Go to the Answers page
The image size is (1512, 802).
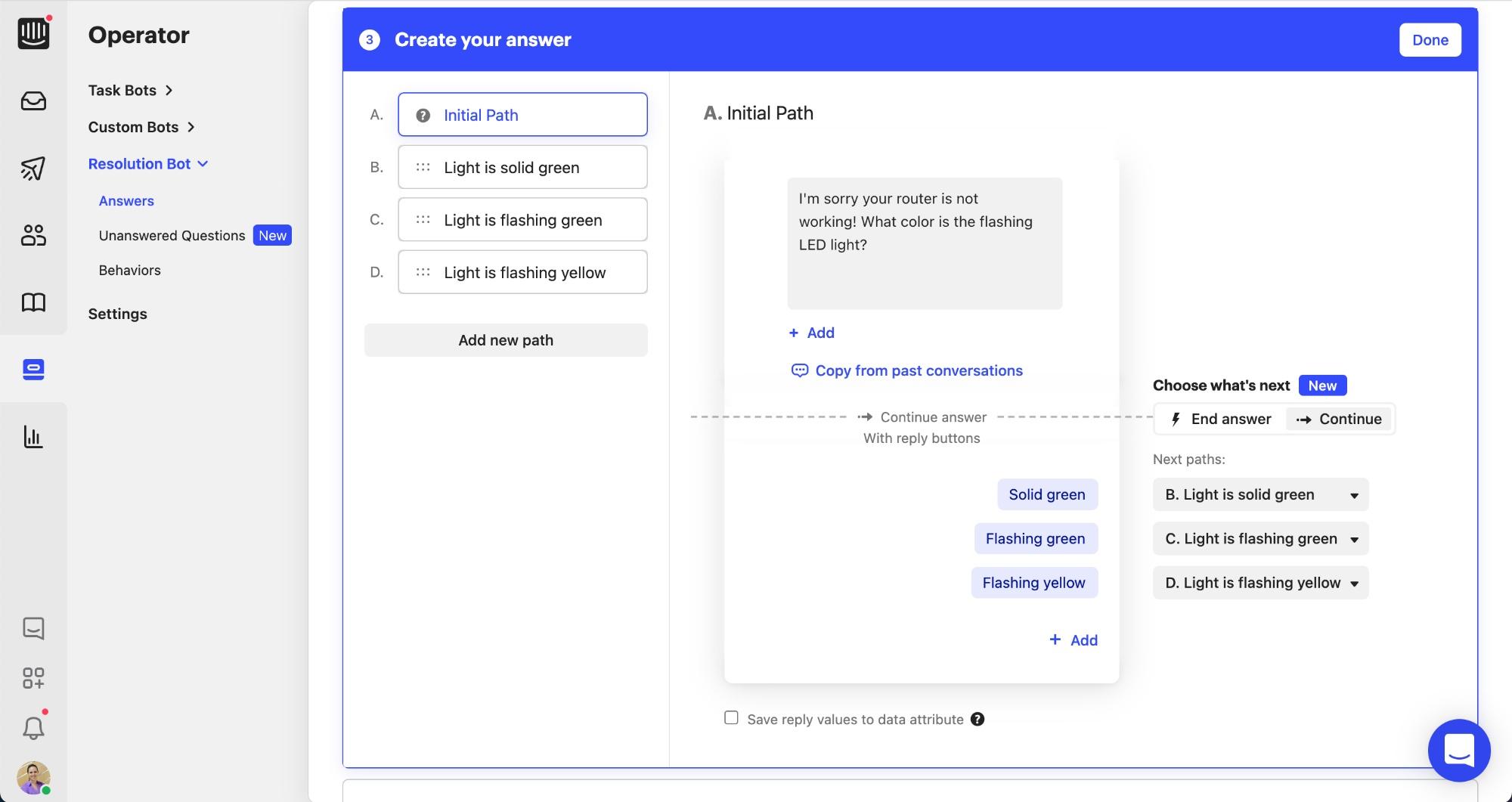126,201
